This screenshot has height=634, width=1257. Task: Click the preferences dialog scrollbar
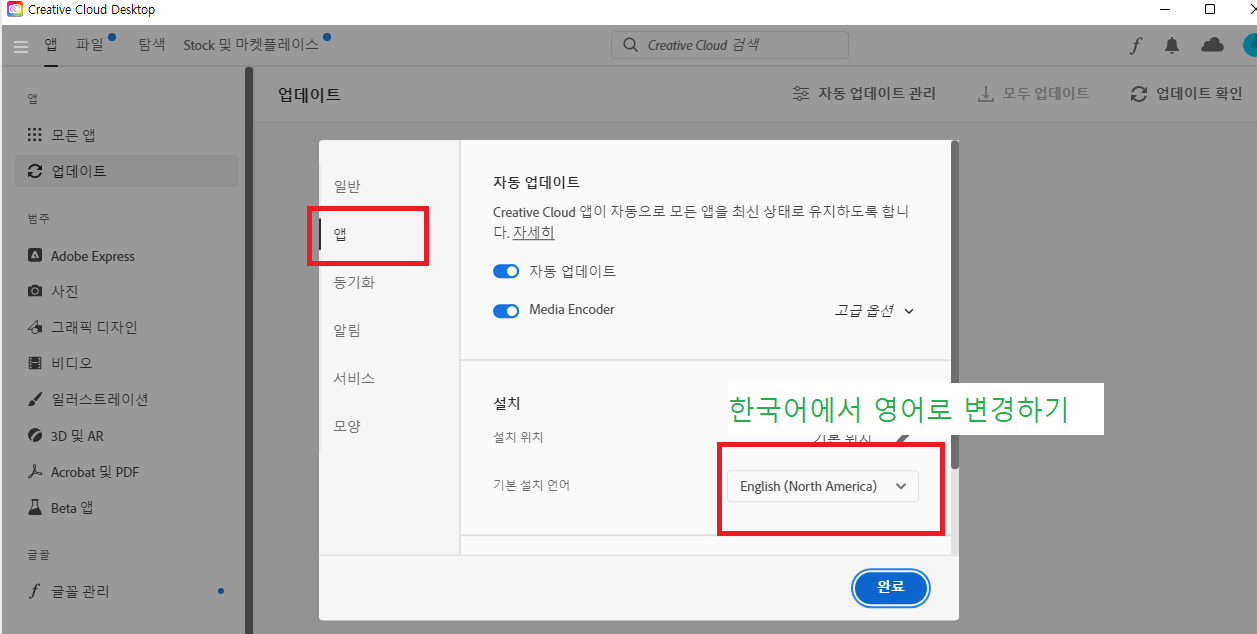tap(955, 305)
